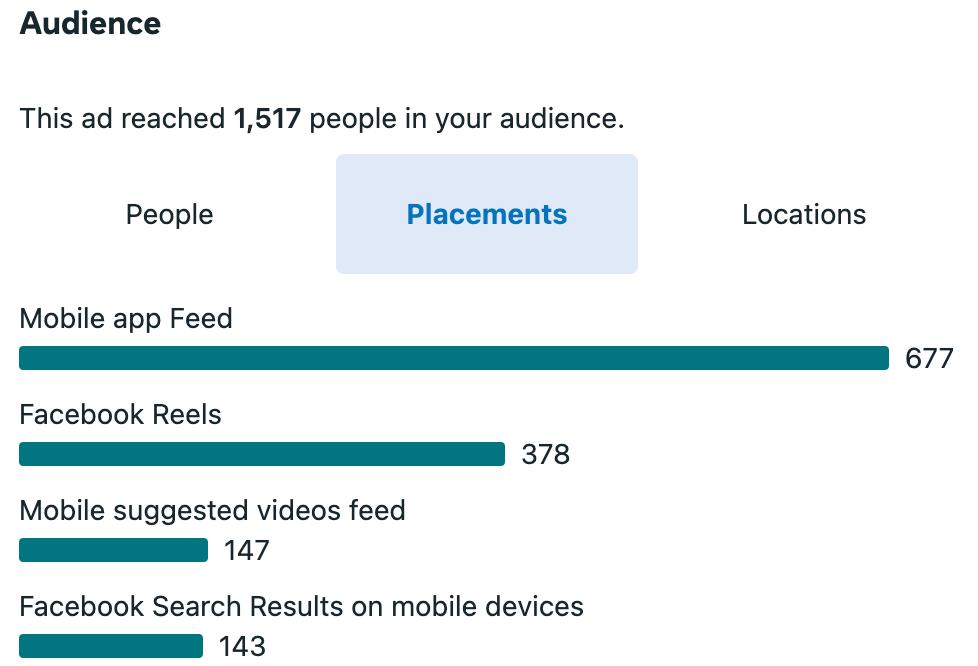This screenshot has width=978, height=666.
Task: Click the Facebook Reels teal bar
Action: pyautogui.click(x=262, y=454)
